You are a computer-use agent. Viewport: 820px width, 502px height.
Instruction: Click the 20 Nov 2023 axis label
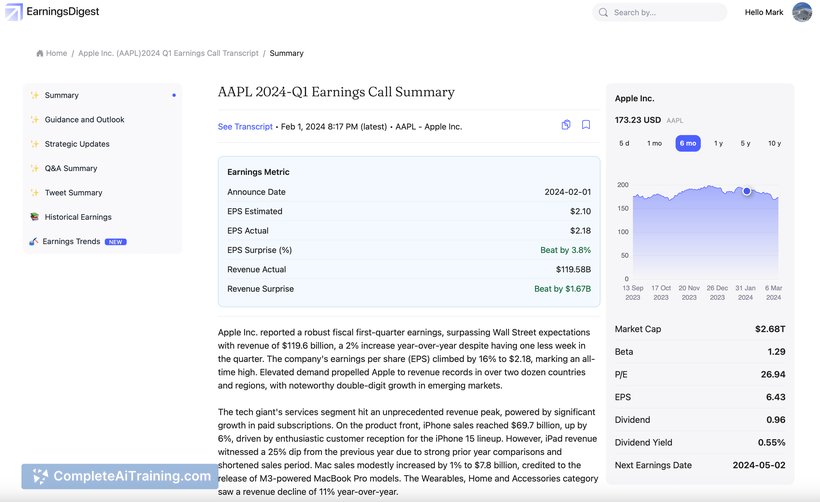(689, 292)
